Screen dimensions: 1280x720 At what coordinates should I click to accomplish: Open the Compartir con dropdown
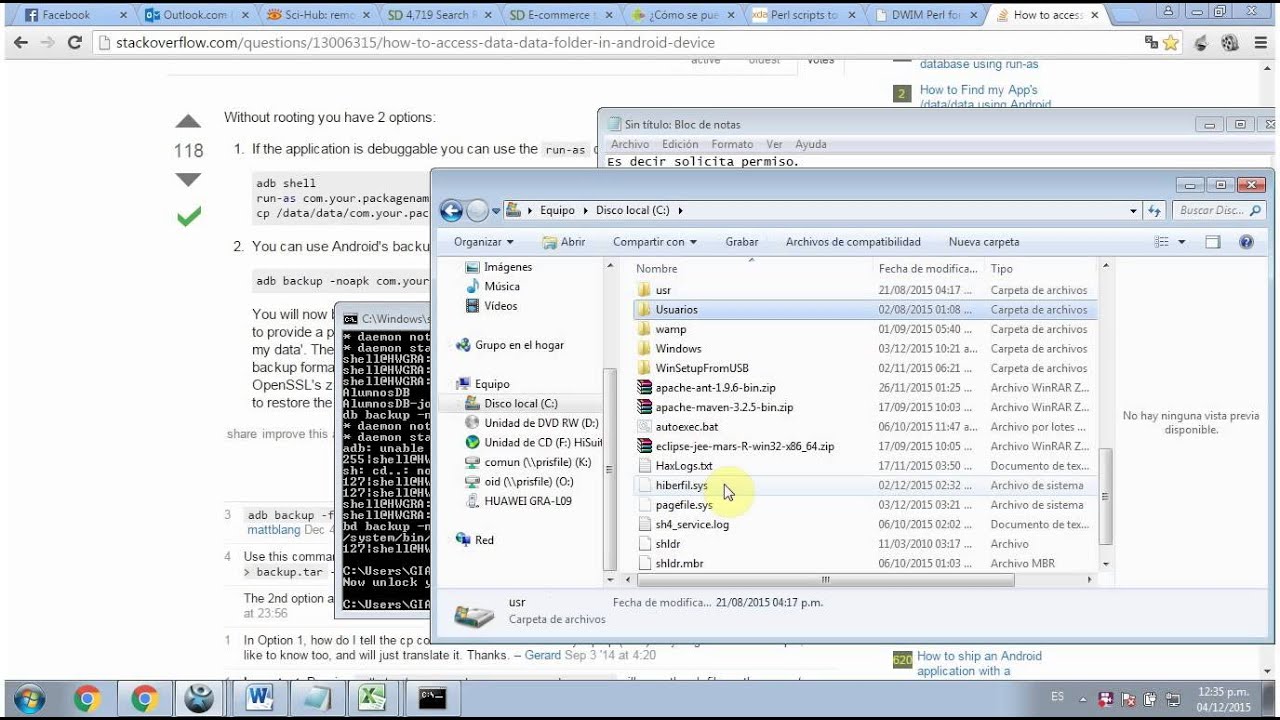tap(655, 242)
